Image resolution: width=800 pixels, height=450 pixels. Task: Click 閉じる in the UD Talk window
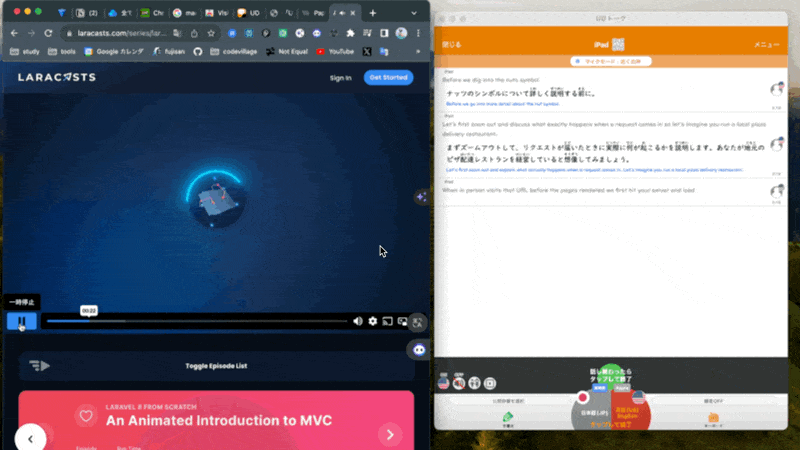(x=452, y=44)
